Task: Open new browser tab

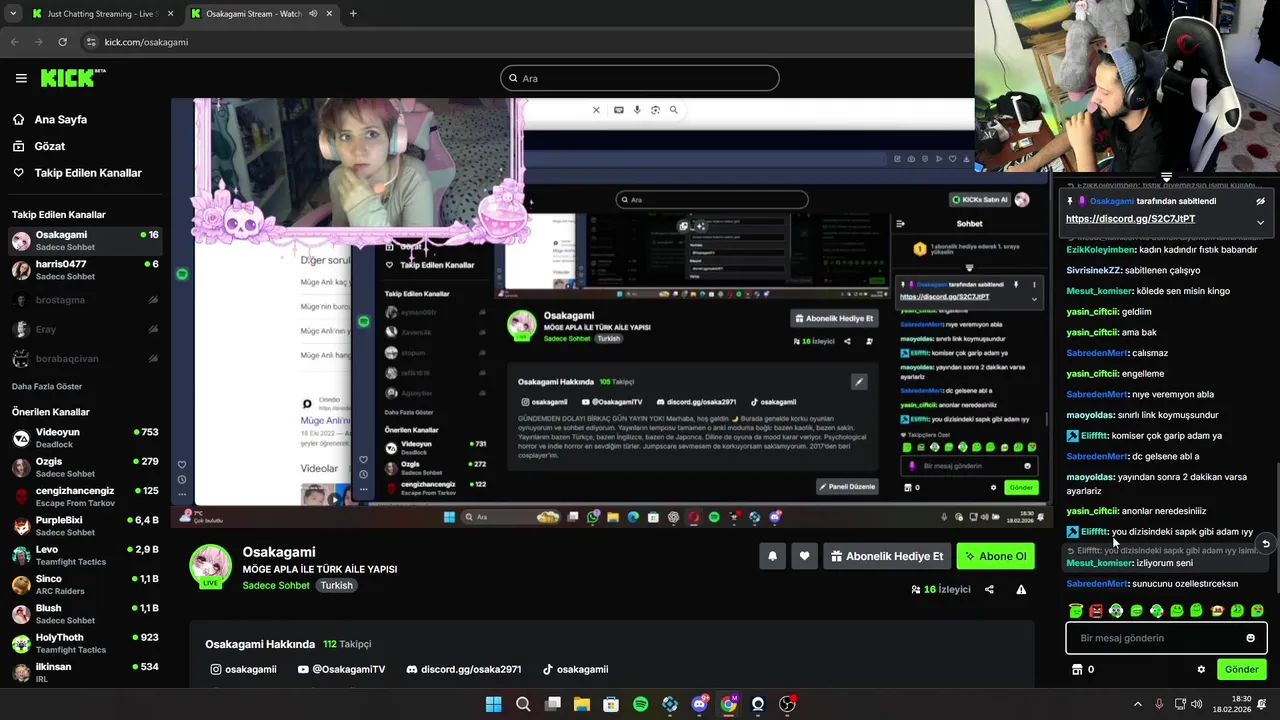Action: tap(353, 14)
